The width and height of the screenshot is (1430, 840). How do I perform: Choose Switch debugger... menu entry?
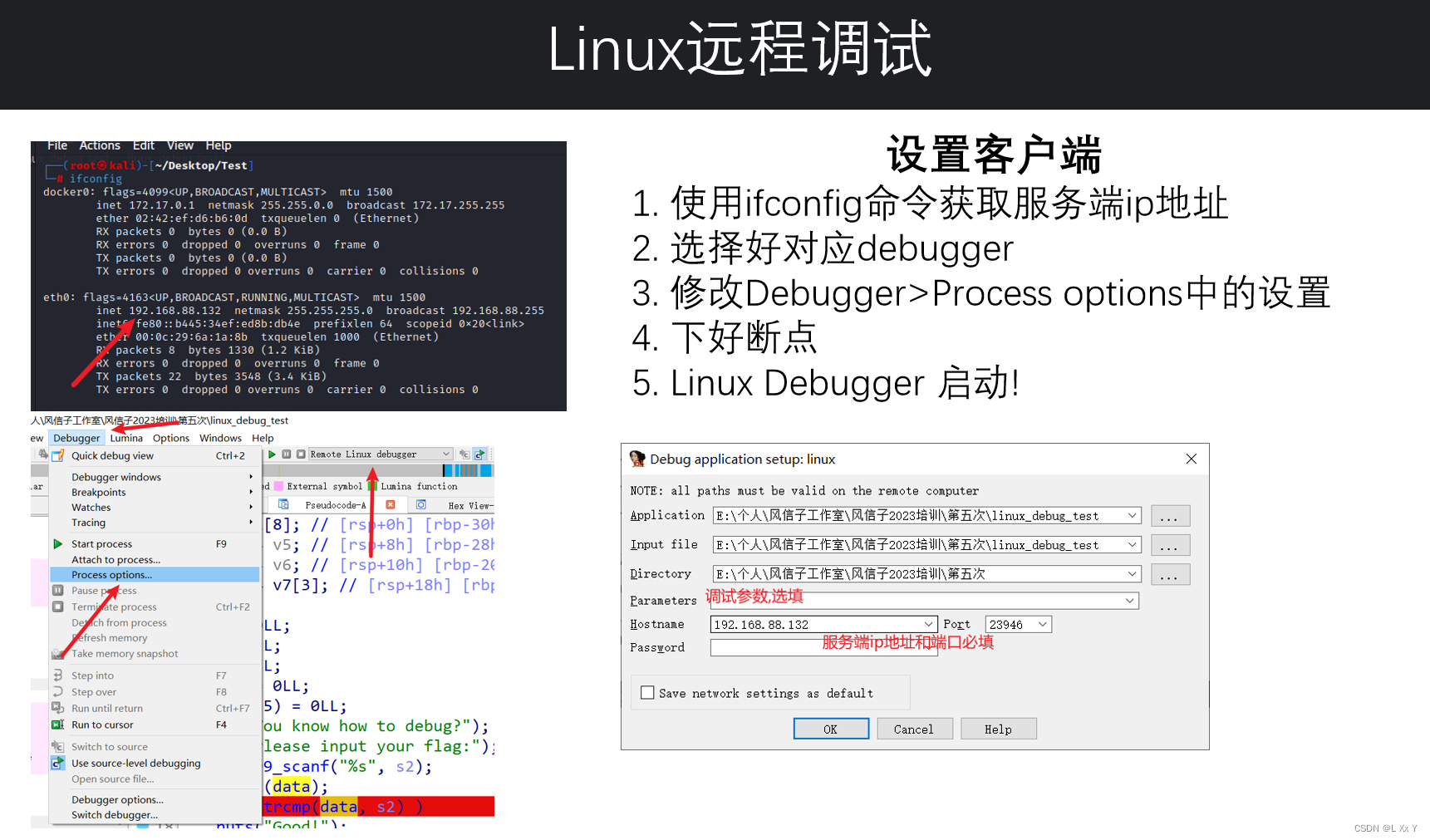point(155,815)
